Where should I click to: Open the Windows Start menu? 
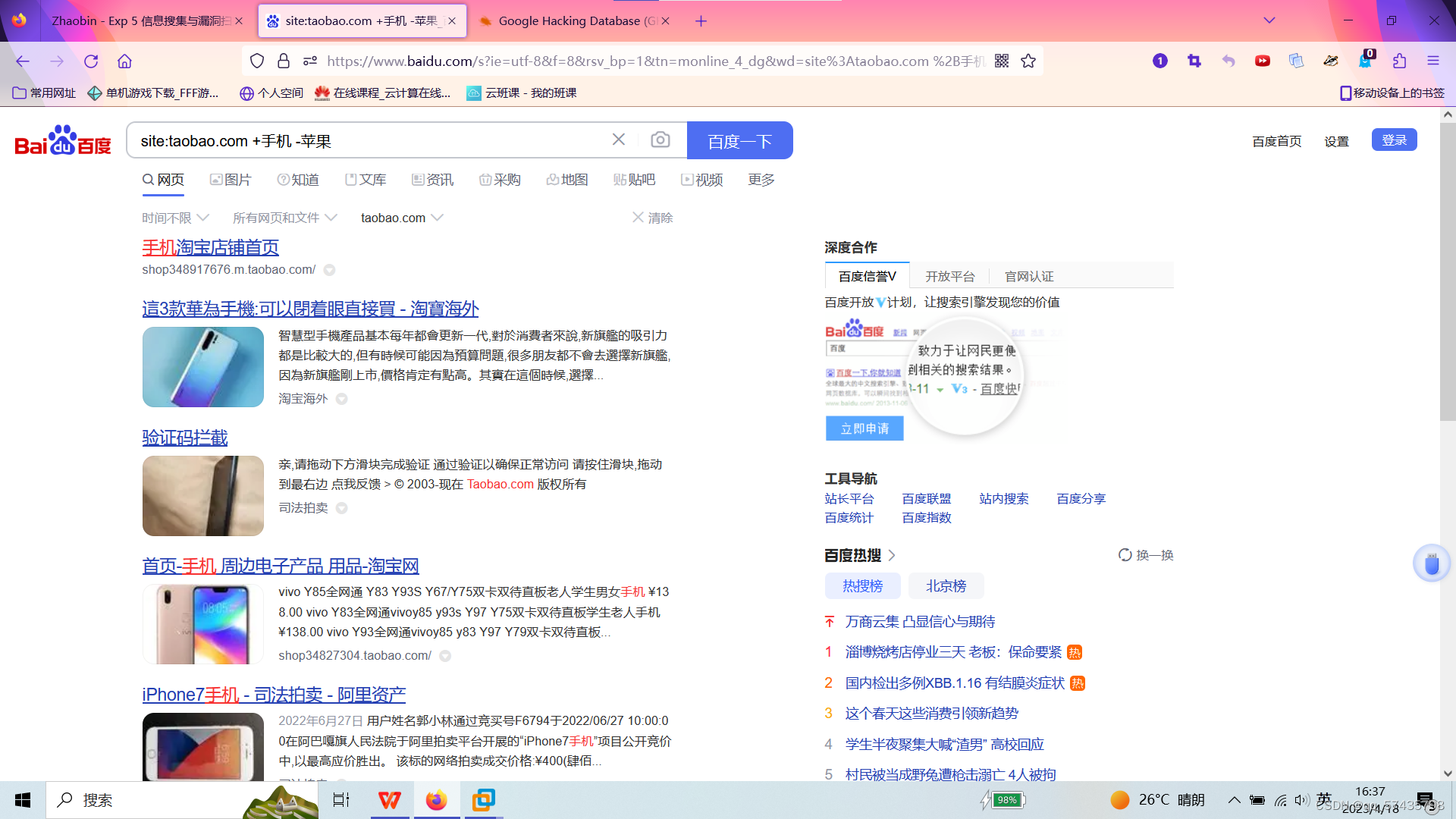(23, 800)
